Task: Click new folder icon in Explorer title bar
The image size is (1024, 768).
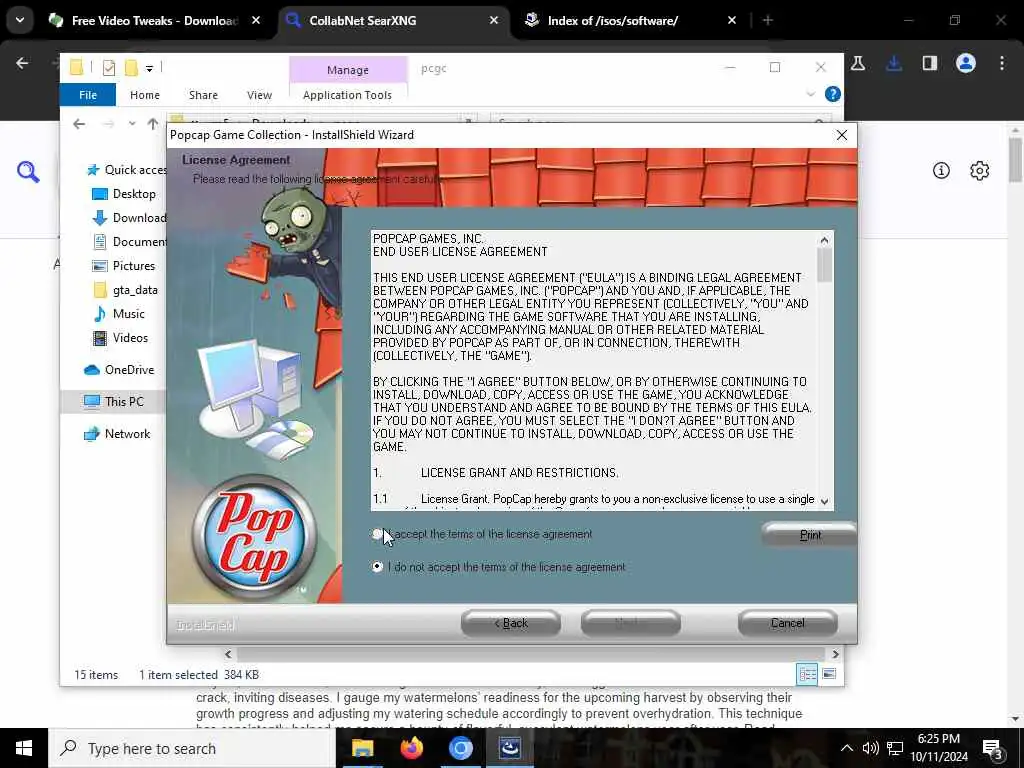Action: pyautogui.click(x=131, y=67)
